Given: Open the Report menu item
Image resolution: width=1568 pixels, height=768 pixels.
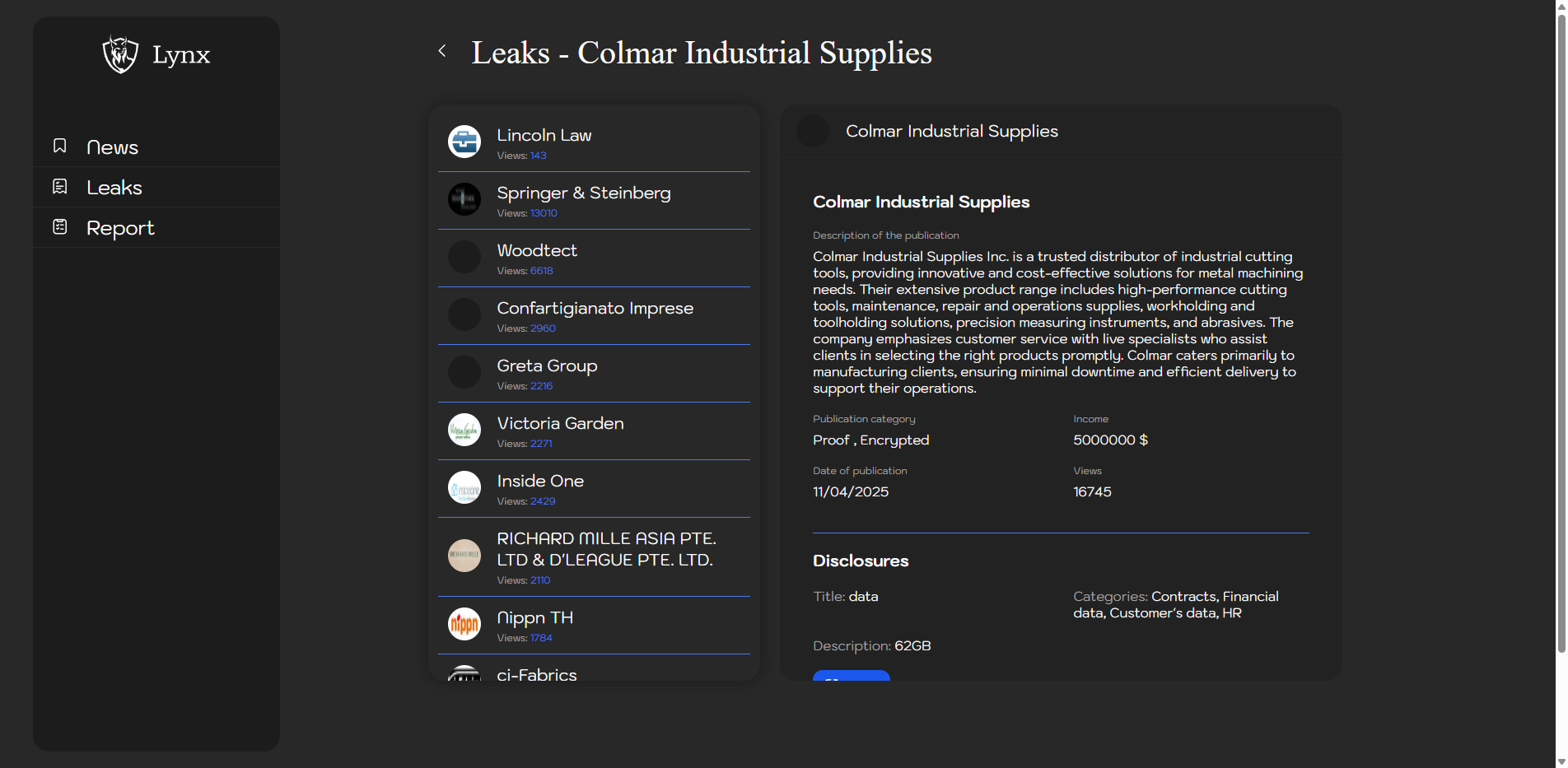Looking at the screenshot, I should pyautogui.click(x=120, y=228).
